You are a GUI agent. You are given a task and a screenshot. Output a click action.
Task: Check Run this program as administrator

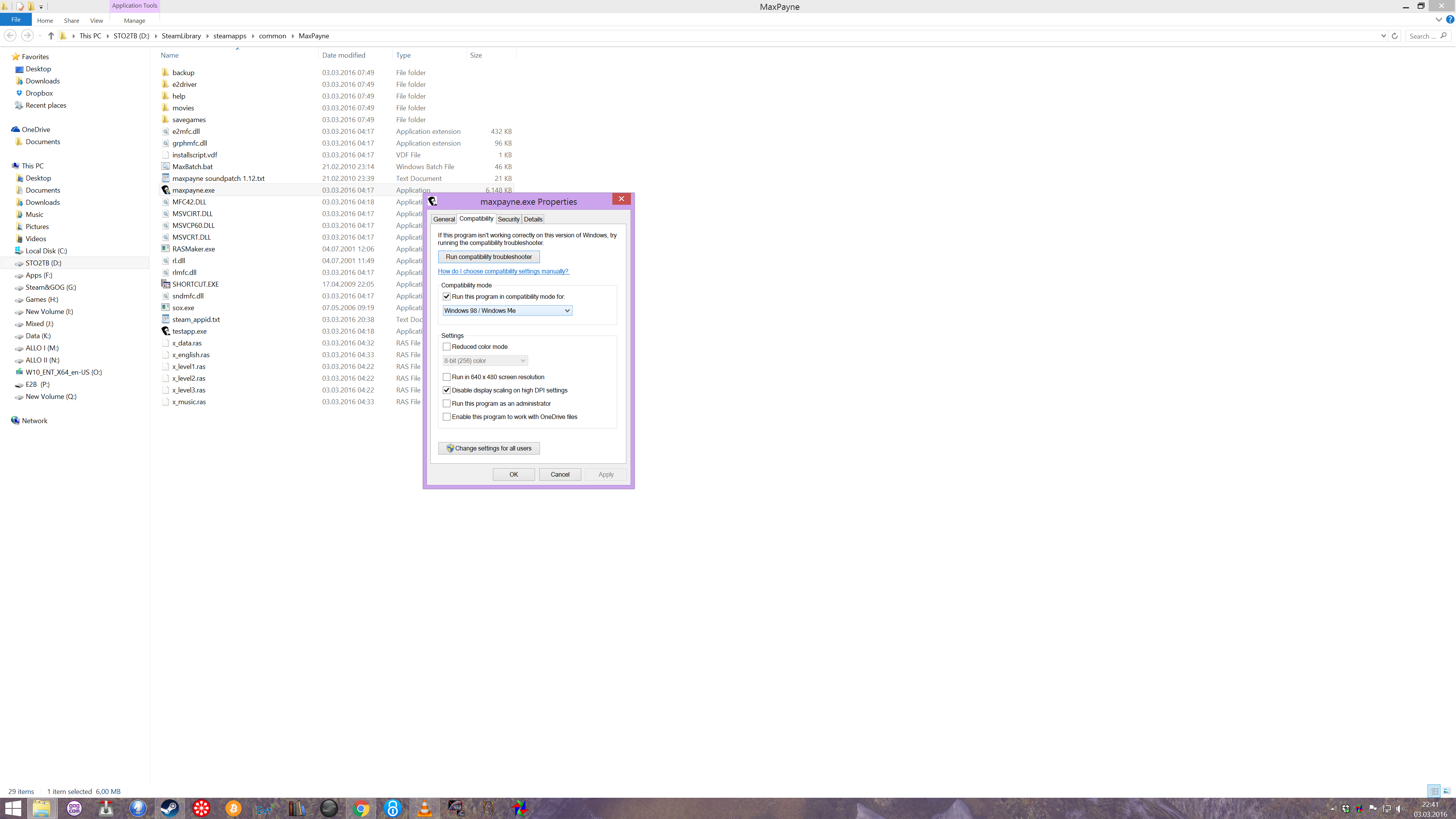click(x=447, y=403)
